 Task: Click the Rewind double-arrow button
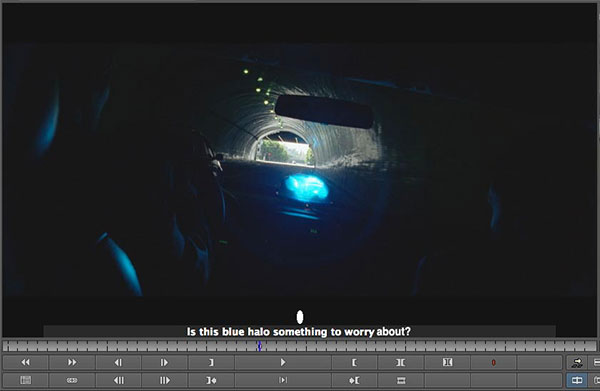point(26,362)
